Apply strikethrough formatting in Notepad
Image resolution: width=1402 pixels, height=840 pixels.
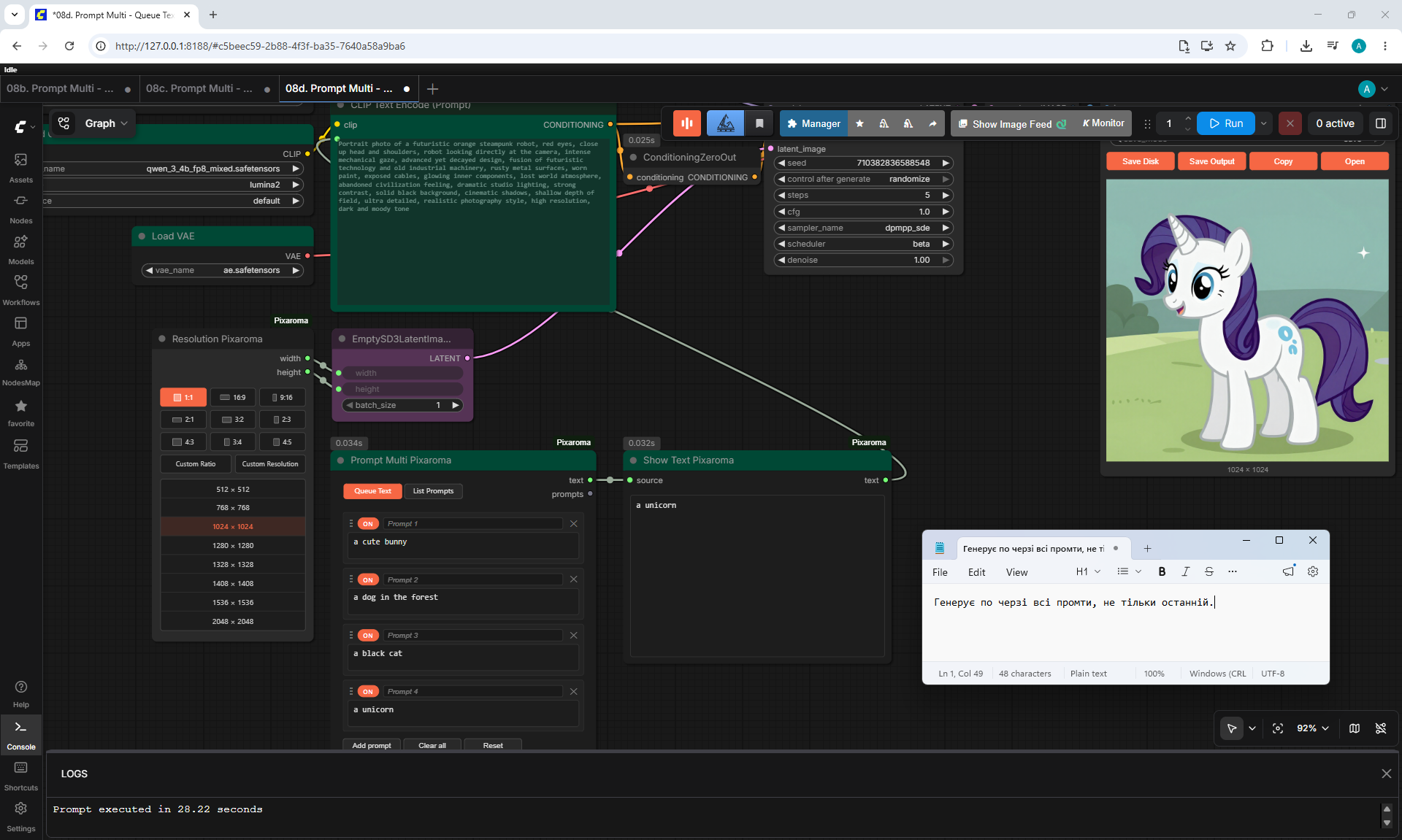1209,571
